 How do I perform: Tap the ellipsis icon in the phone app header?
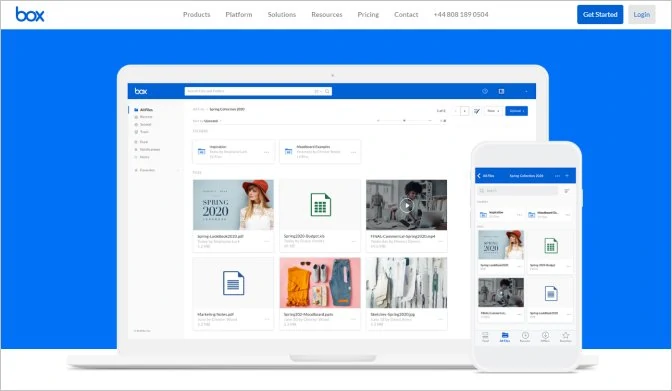pos(557,176)
